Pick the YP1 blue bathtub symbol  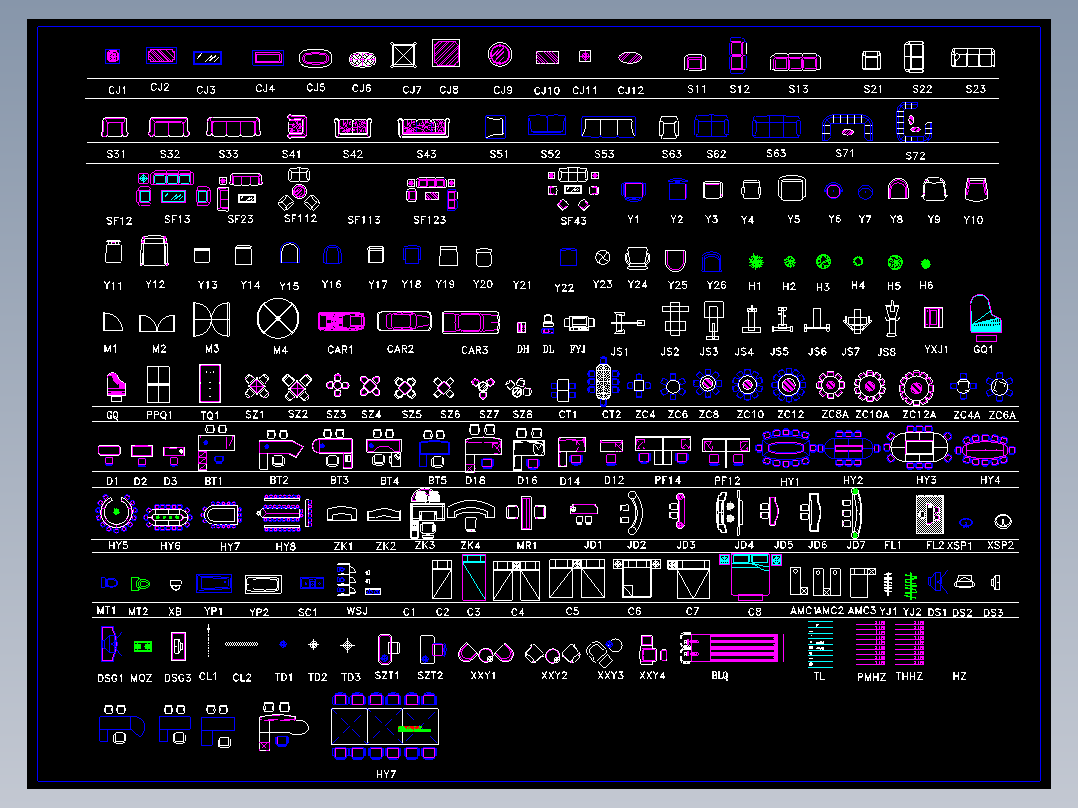[x=214, y=584]
